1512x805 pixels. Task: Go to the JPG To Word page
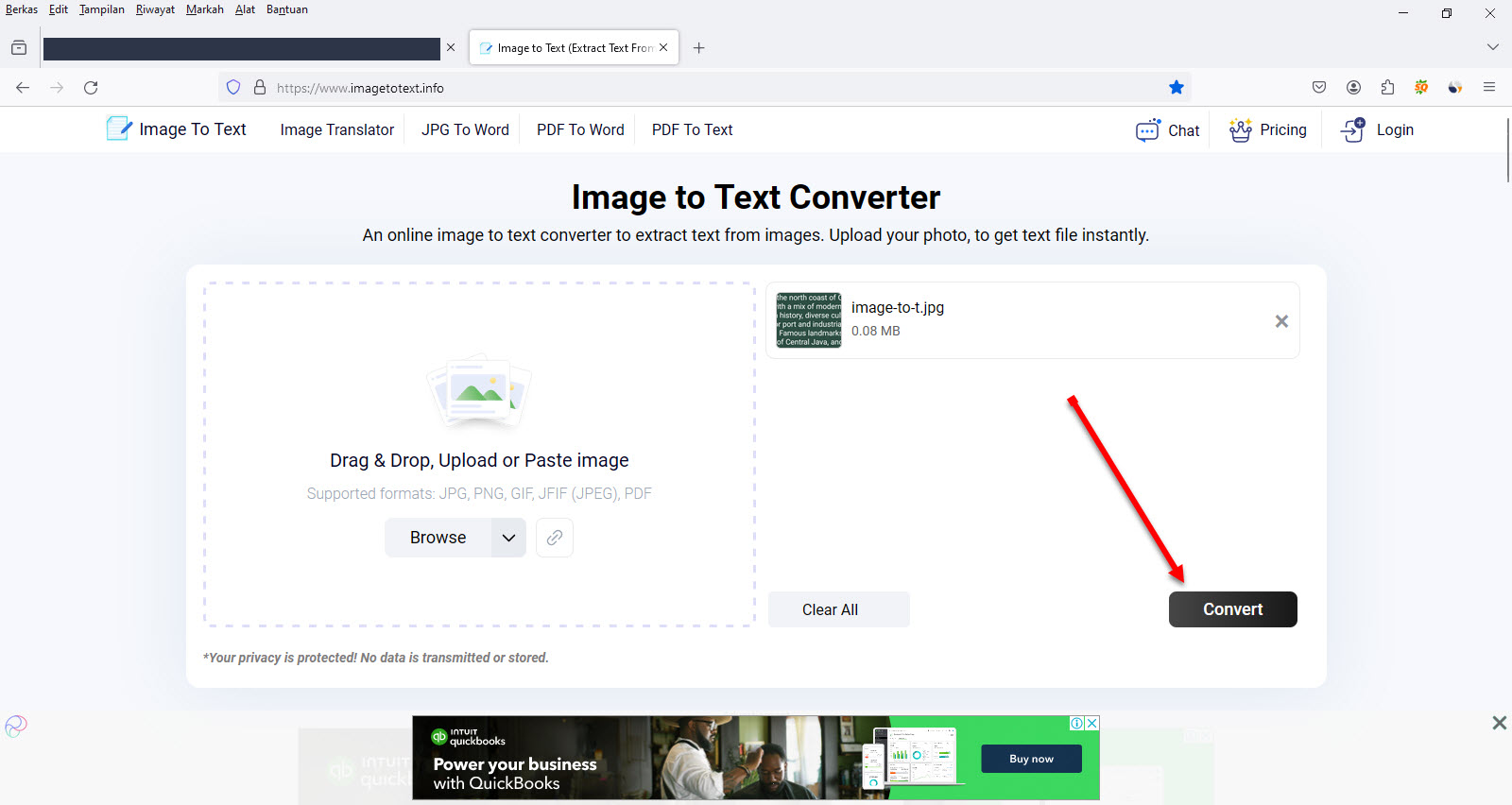click(x=465, y=130)
